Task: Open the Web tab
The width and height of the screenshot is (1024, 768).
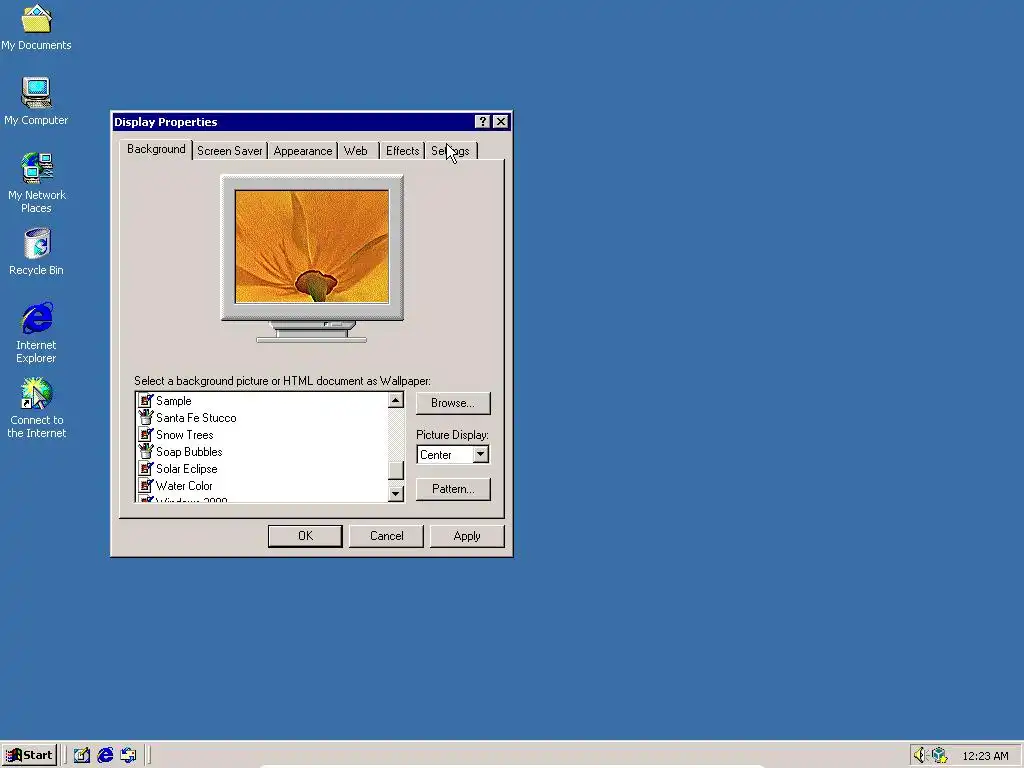Action: tap(356, 151)
